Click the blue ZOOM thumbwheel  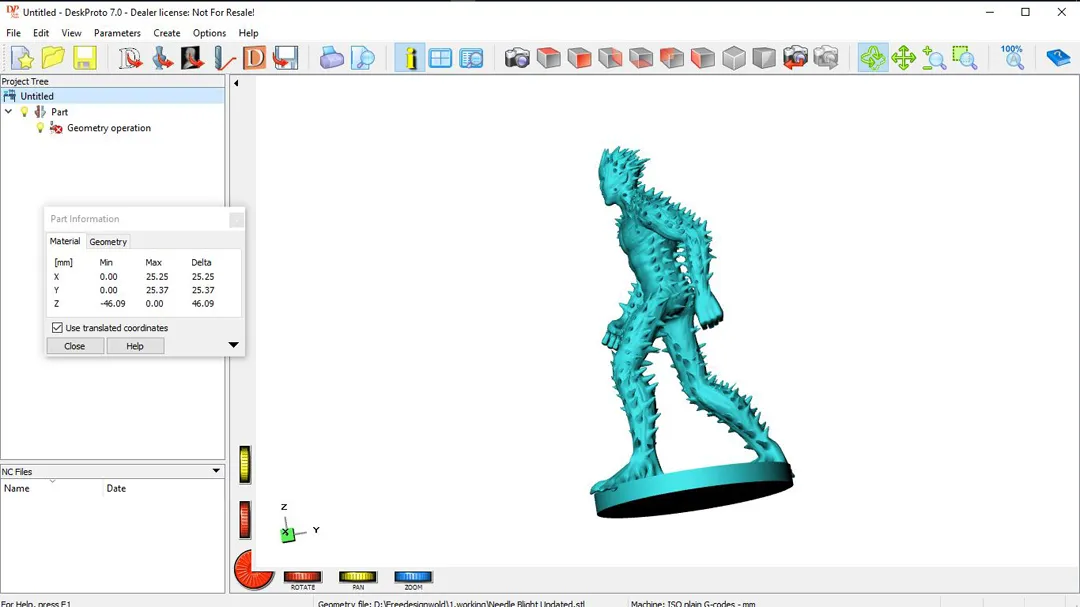pyautogui.click(x=413, y=577)
